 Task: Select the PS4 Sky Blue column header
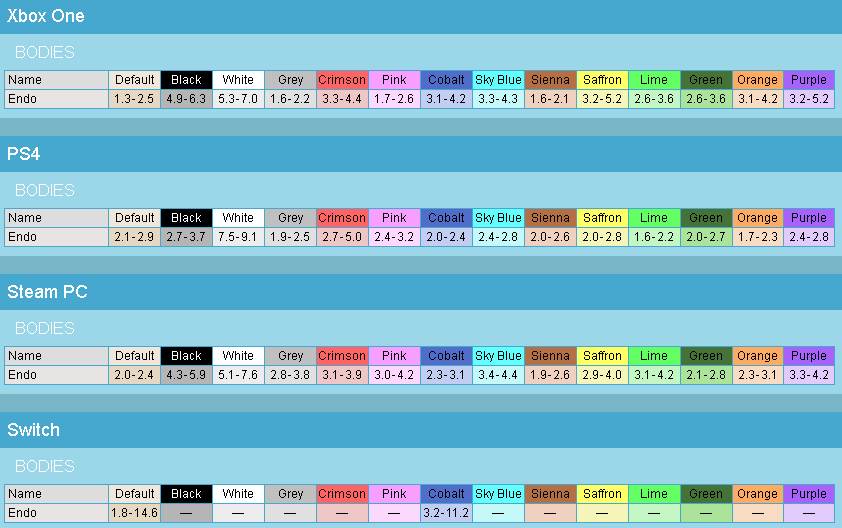(x=498, y=218)
